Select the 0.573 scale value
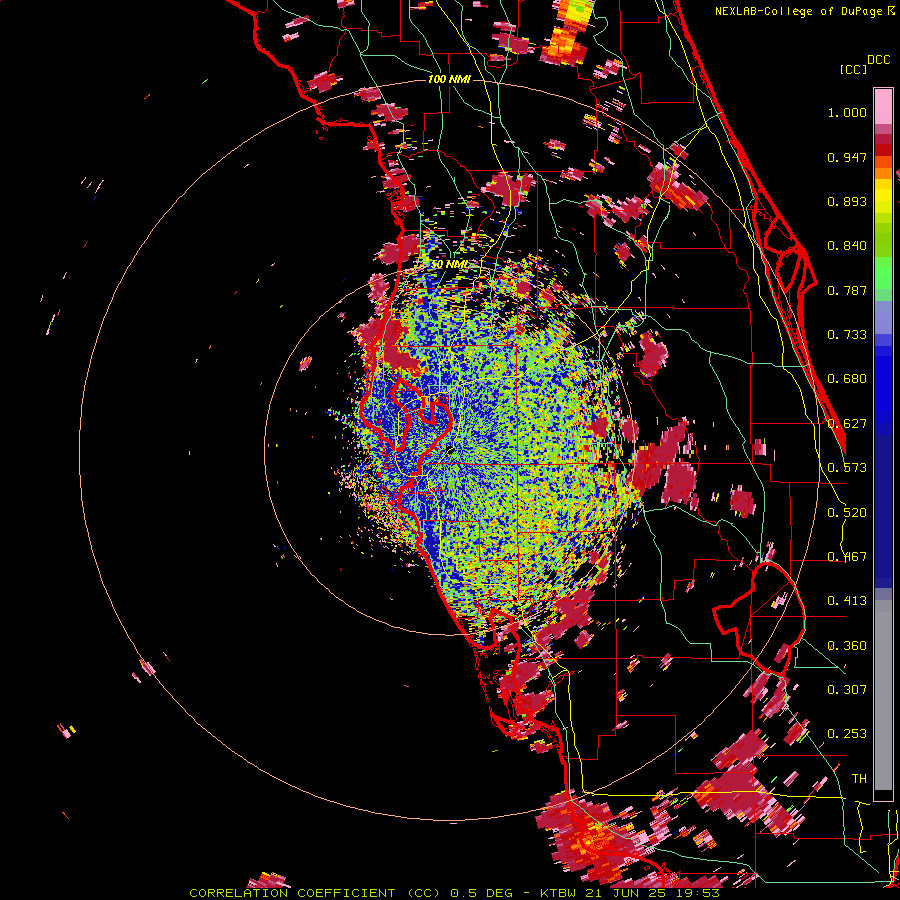The image size is (900, 900). 847,468
